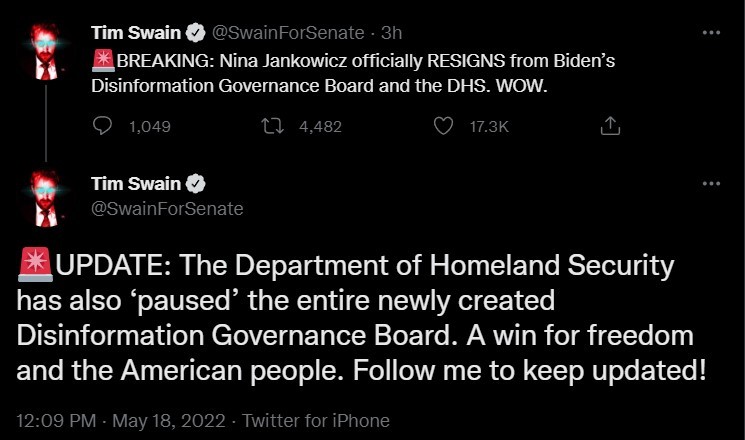Click @SwainForSenate handle in first tweet header
The width and height of the screenshot is (745, 440).
pyautogui.click(x=288, y=33)
